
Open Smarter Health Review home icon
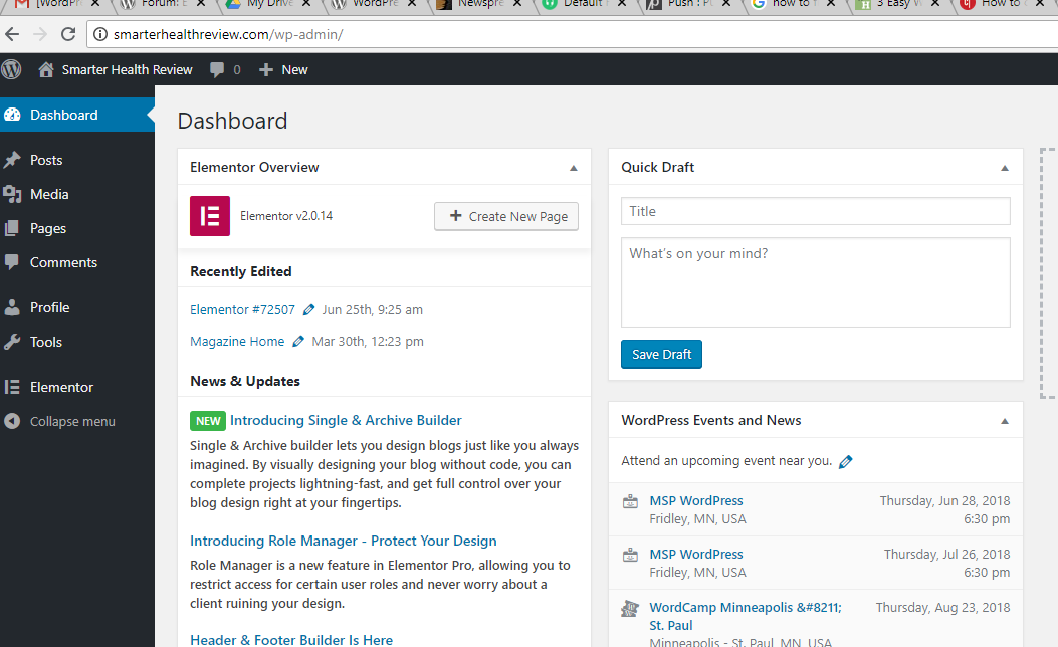pyautogui.click(x=46, y=69)
